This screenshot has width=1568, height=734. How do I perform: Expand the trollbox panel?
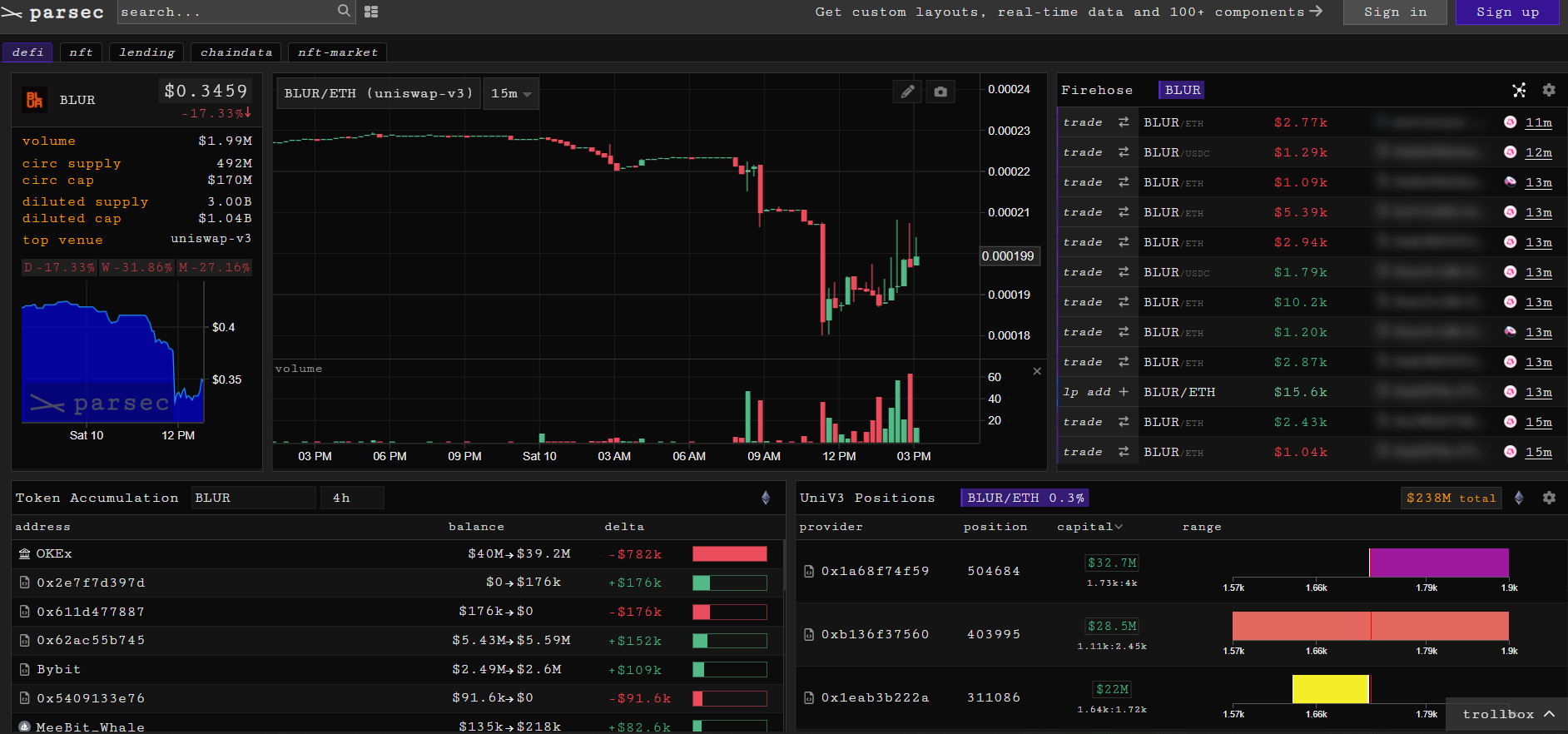click(1507, 714)
